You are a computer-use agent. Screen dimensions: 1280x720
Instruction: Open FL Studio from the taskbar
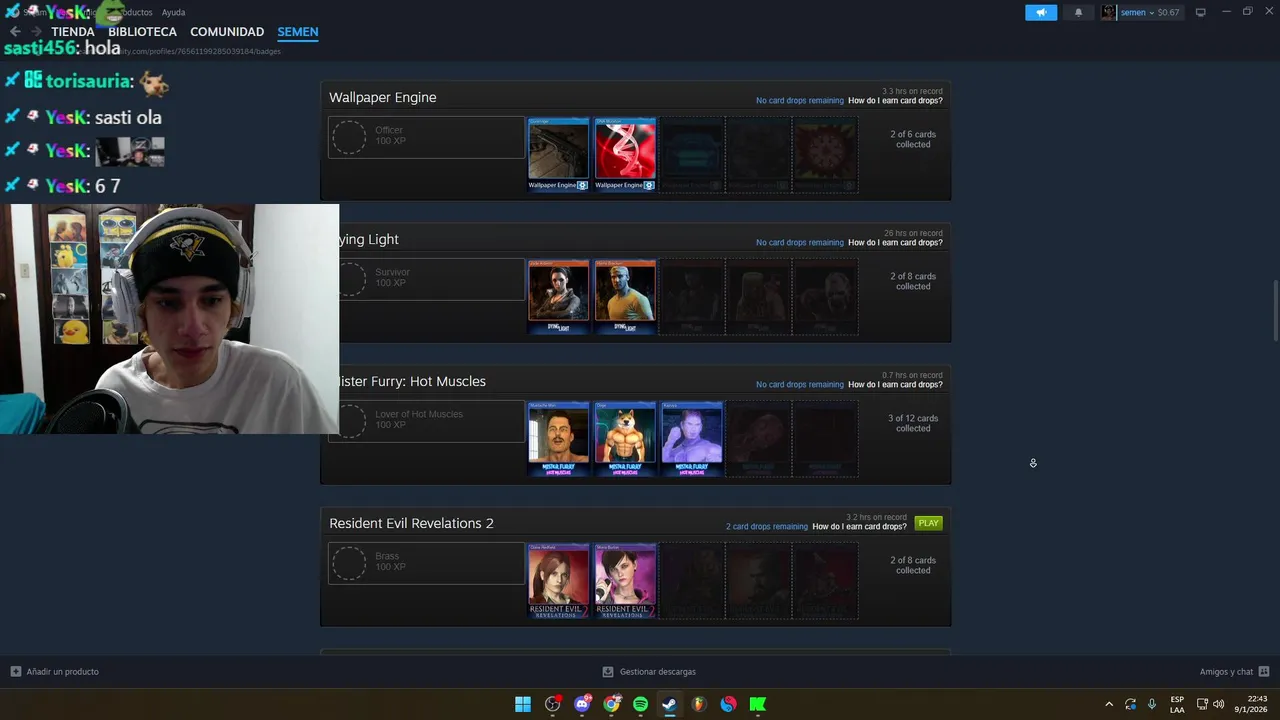[699, 704]
